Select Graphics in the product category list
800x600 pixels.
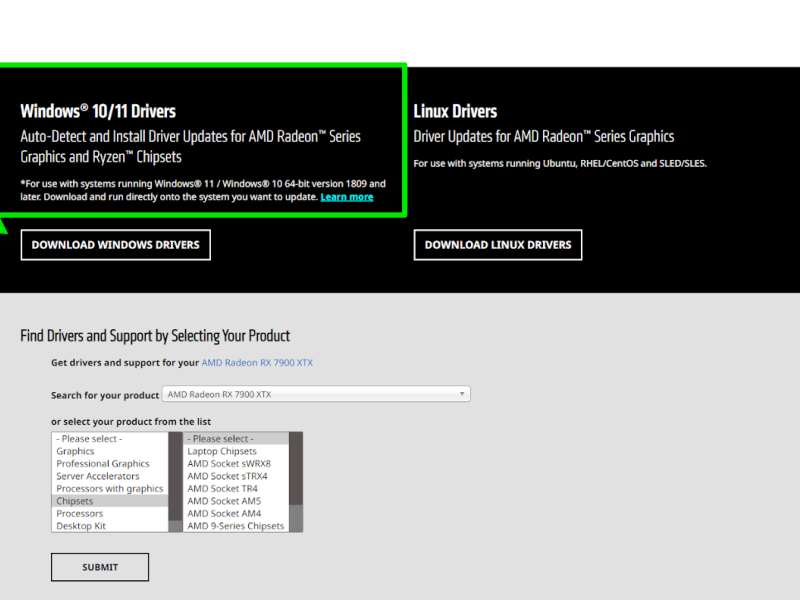tap(110, 451)
